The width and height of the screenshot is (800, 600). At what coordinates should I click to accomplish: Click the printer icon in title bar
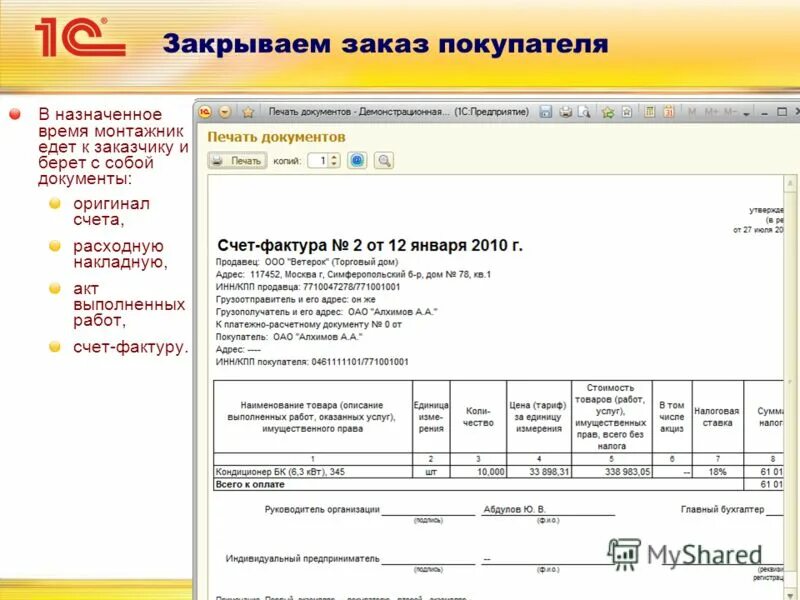[565, 112]
